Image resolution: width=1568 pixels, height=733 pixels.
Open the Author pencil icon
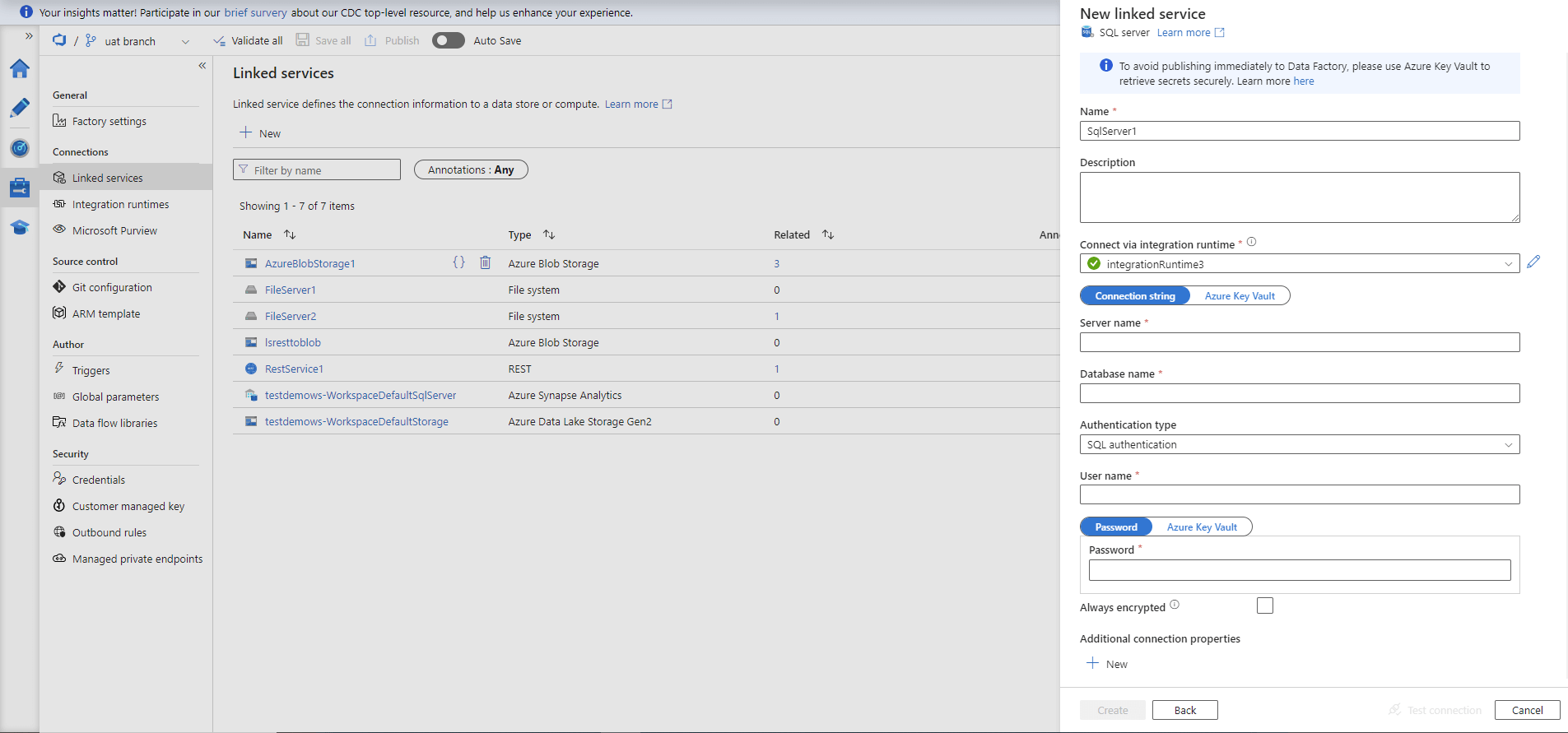point(20,108)
